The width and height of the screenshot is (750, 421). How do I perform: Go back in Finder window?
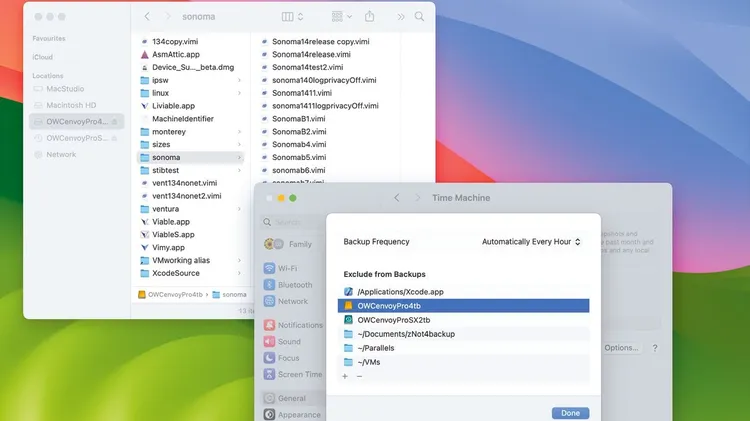[147, 16]
